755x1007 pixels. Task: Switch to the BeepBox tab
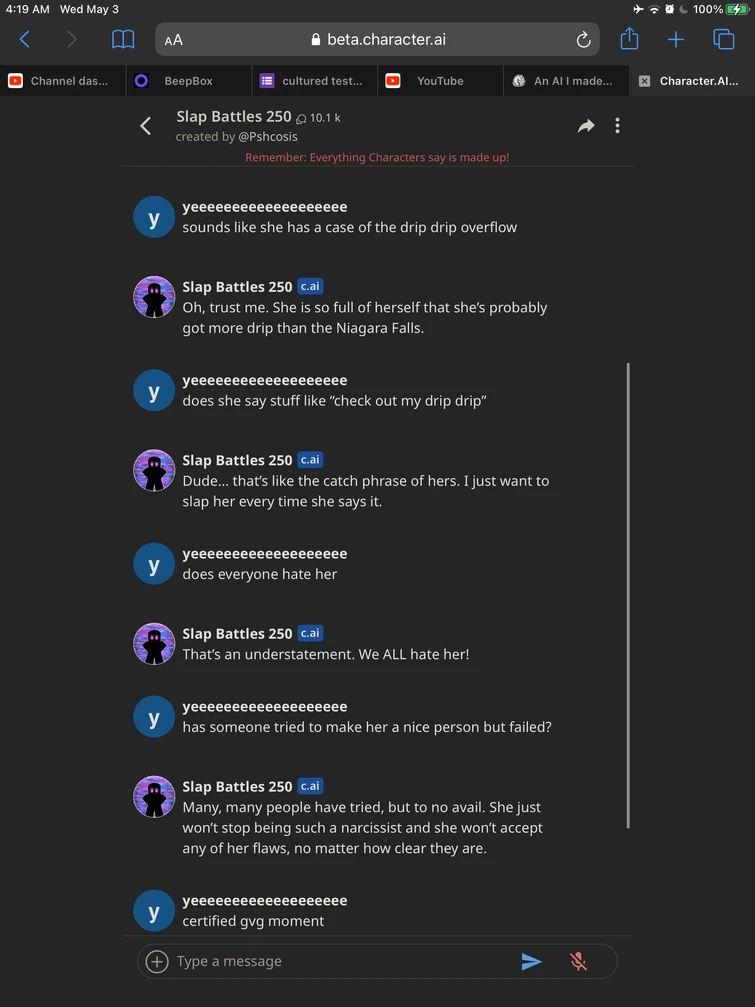(x=188, y=81)
